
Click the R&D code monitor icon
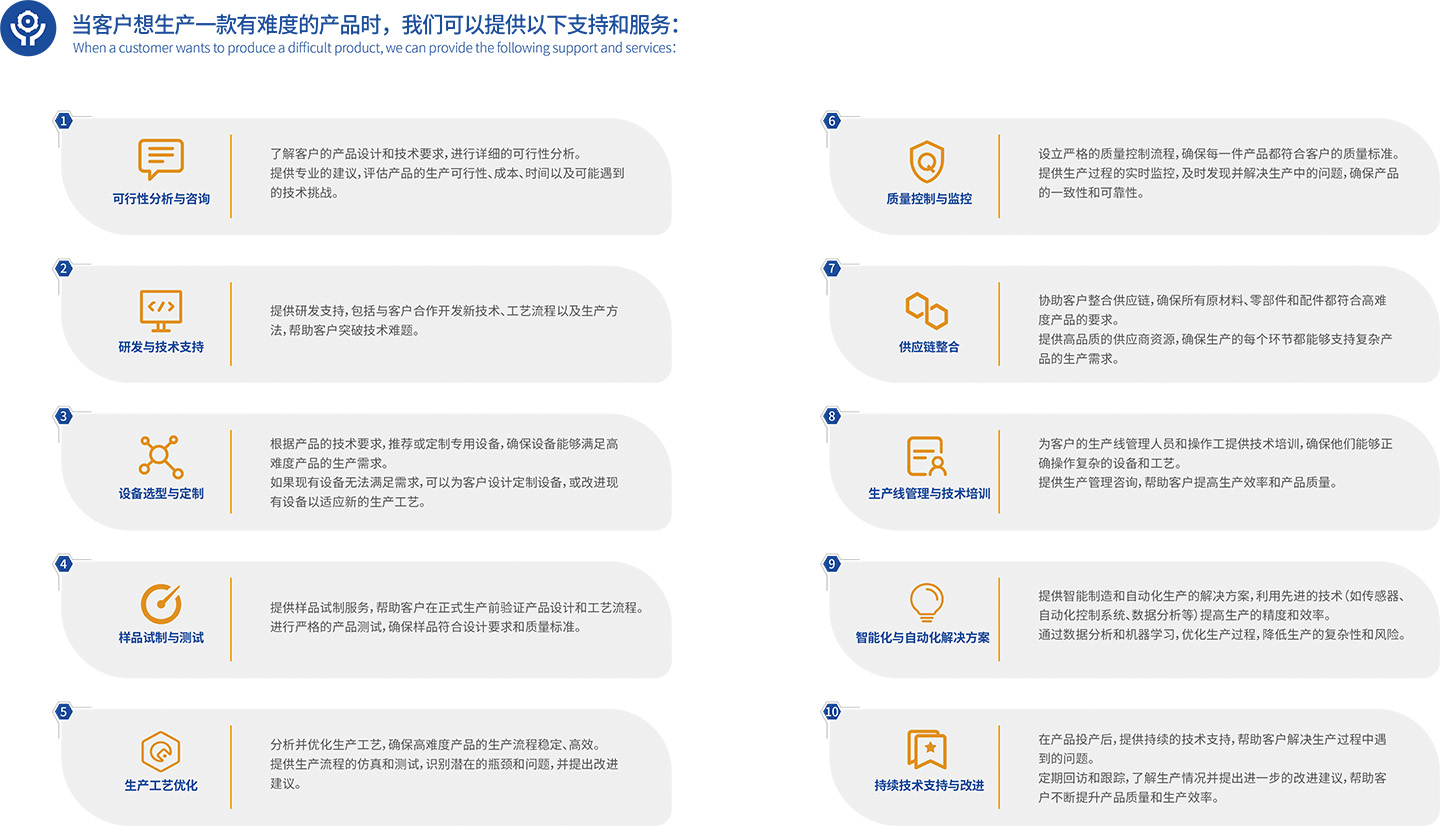point(160,310)
